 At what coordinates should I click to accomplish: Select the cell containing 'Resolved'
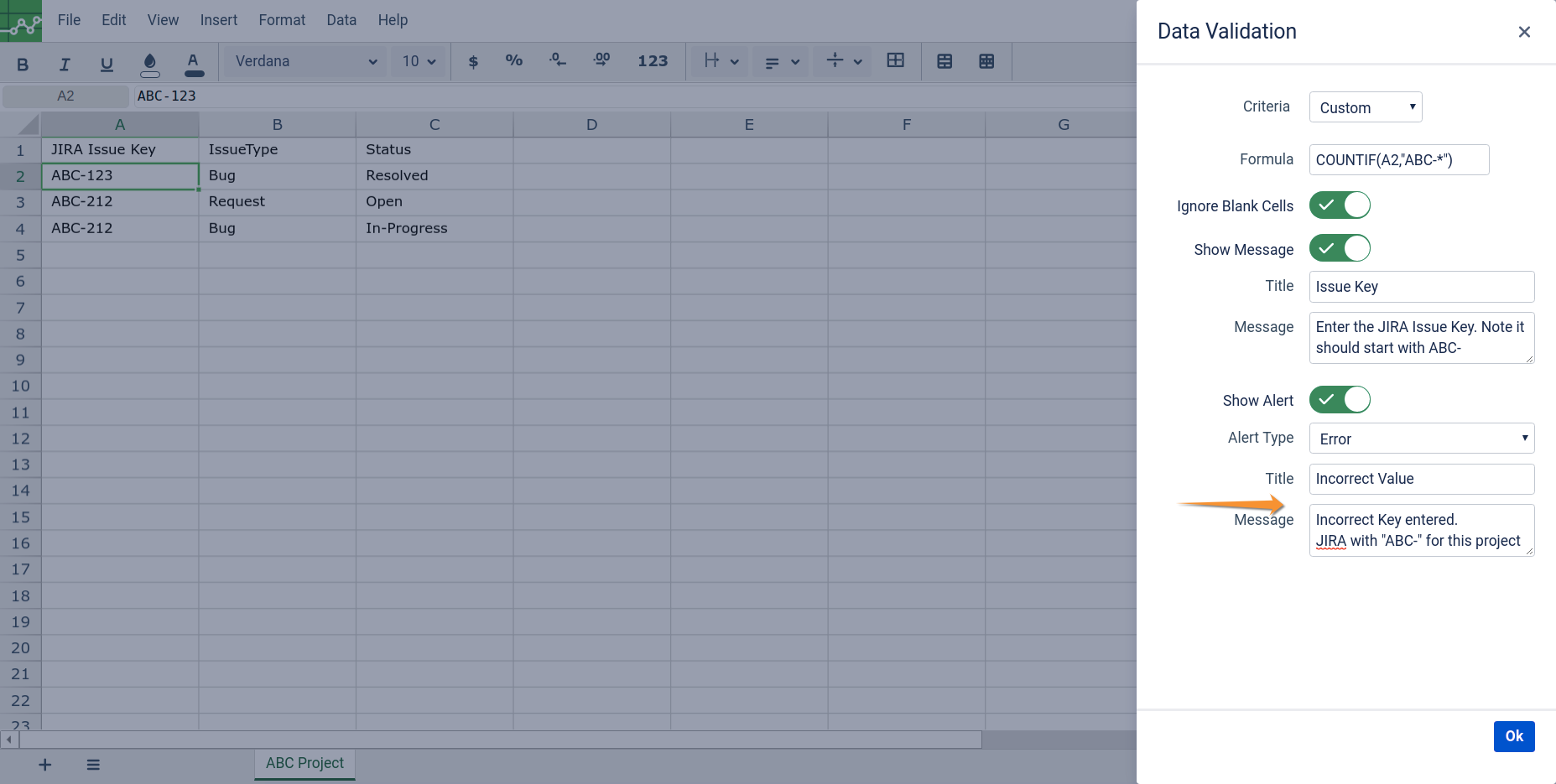435,176
